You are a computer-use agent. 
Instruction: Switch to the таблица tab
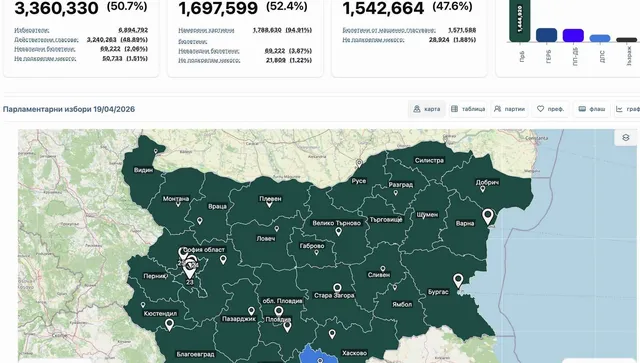click(x=468, y=109)
